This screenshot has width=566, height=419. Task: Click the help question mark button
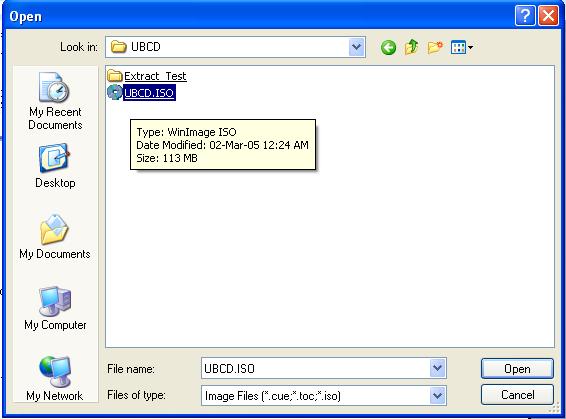(525, 16)
